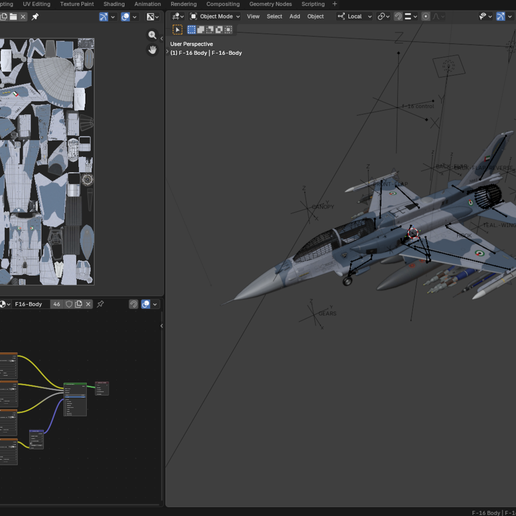Open the Texture Paint workspace tab
The image size is (516, 516).
pyautogui.click(x=77, y=4)
